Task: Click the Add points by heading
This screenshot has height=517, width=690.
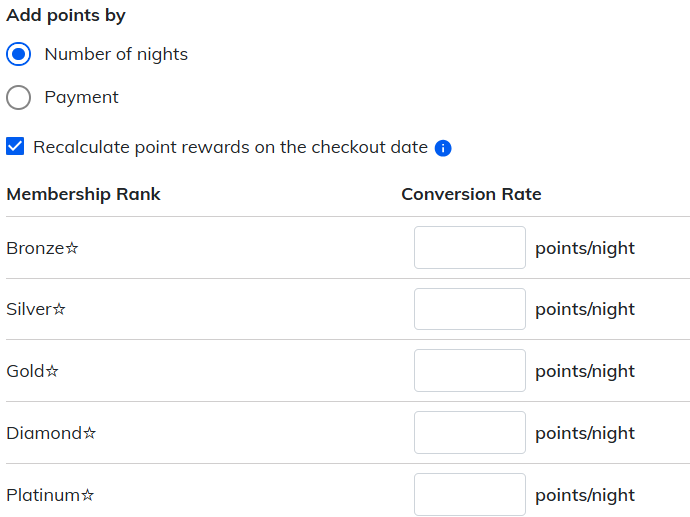Action: coord(66,16)
